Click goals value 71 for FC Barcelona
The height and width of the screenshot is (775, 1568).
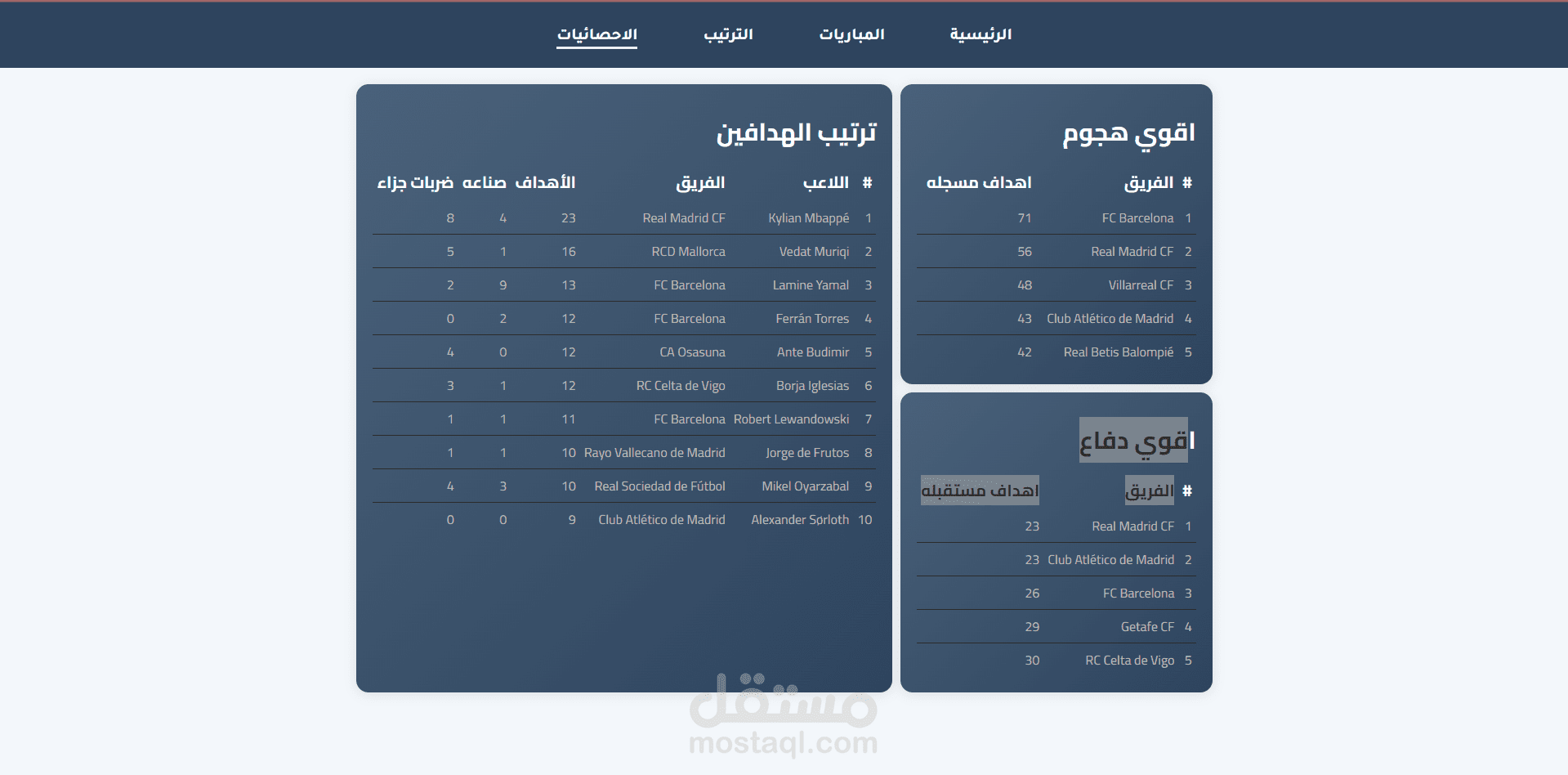[x=1025, y=218]
